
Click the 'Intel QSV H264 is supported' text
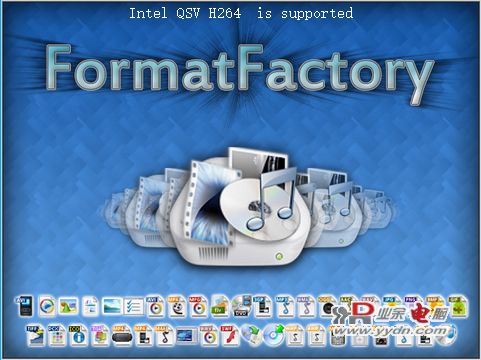[x=241, y=14]
